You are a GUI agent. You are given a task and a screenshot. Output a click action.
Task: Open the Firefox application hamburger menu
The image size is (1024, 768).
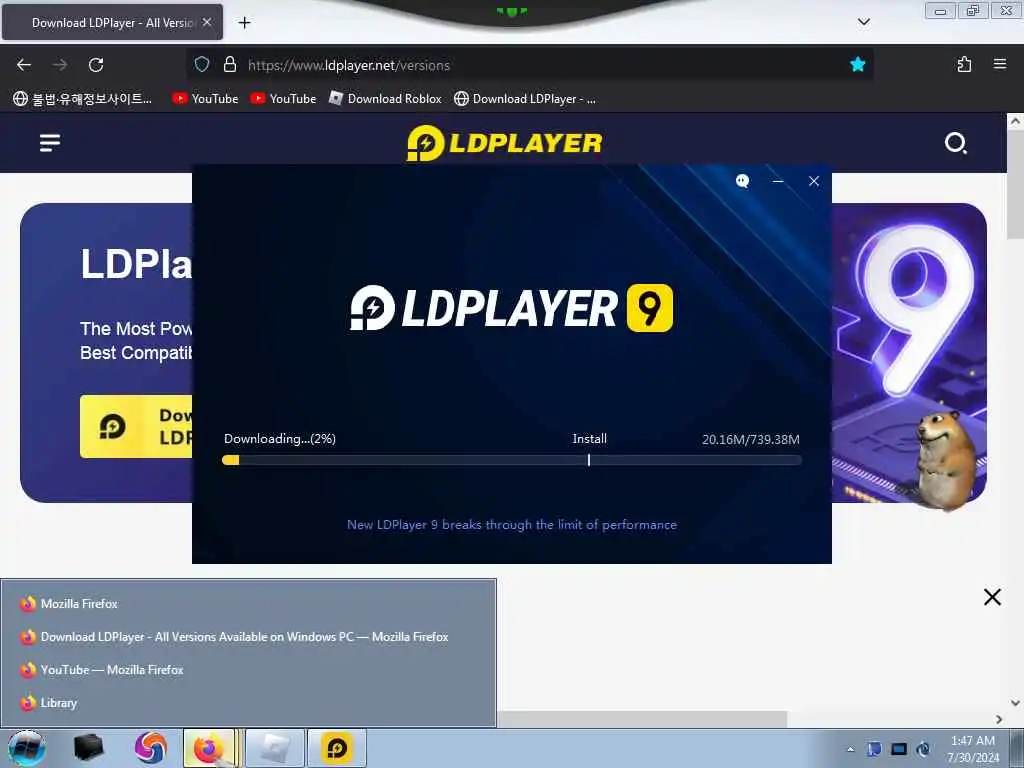point(1000,64)
